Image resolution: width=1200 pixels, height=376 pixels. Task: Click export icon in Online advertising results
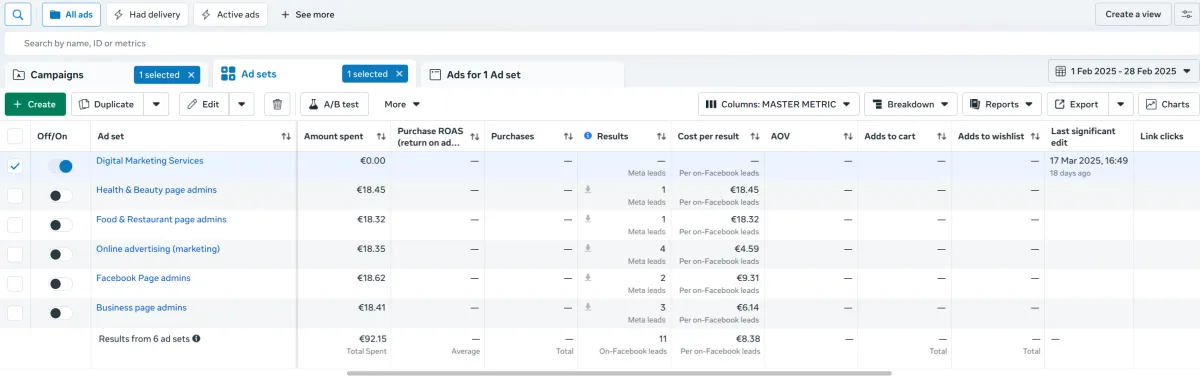coord(588,249)
